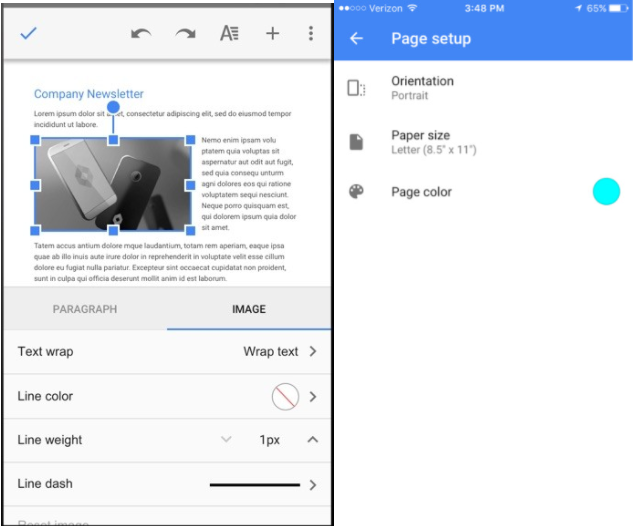634x526 pixels.
Task: Tap the cyan Page color swatch
Action: [x=606, y=192]
